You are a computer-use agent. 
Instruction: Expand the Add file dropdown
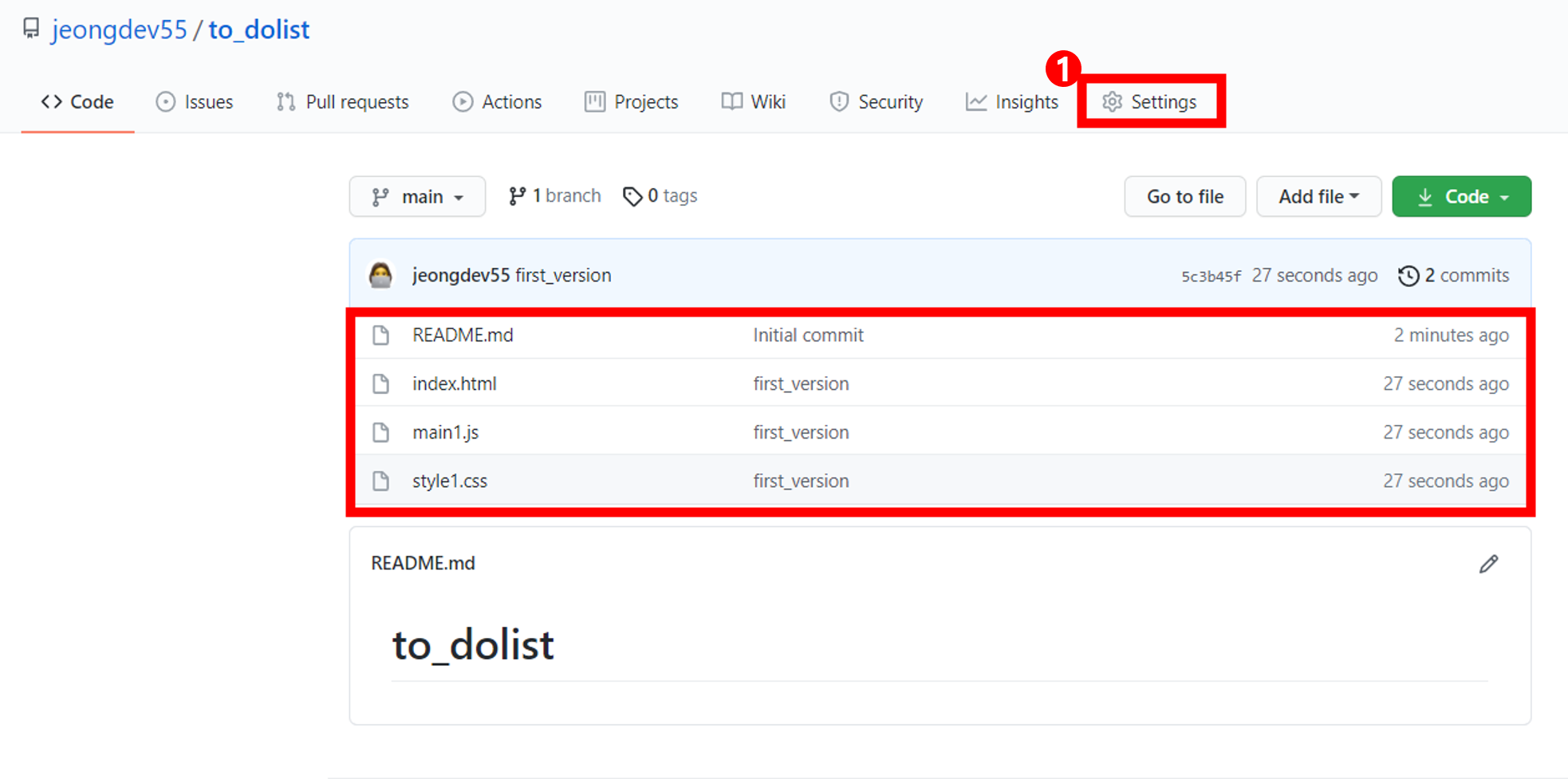(1318, 196)
